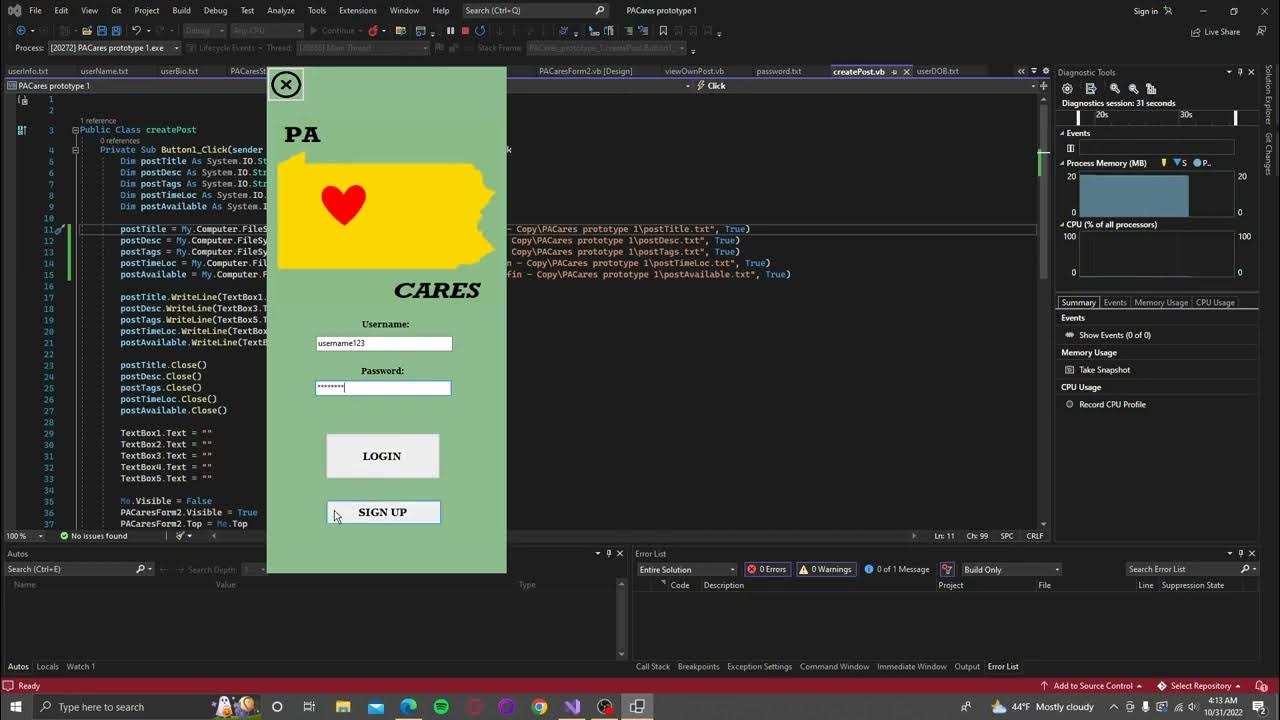Toggle 0 Warnings filter in Error List
Screen dimensions: 1280x720
pyautogui.click(x=824, y=569)
